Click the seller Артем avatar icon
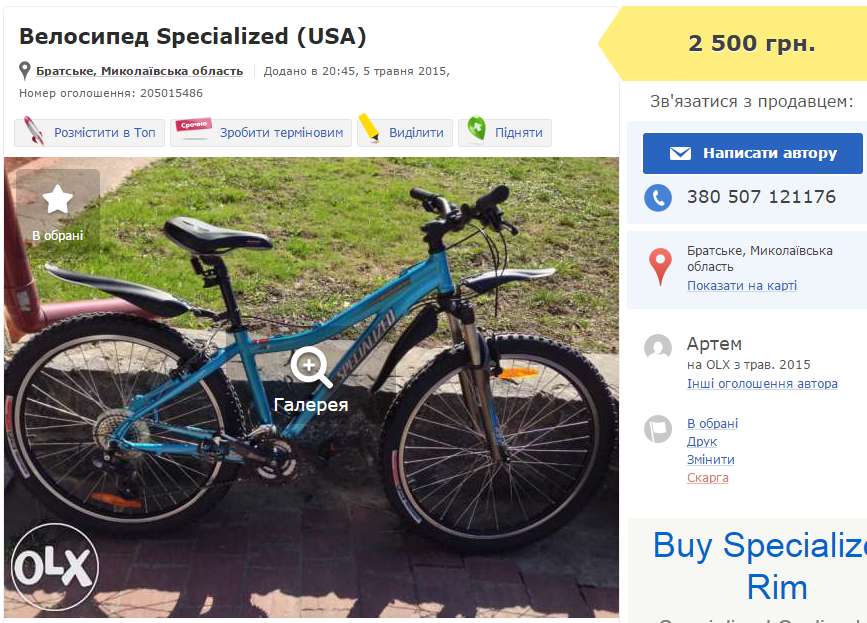This screenshot has width=867, height=623. tap(658, 348)
